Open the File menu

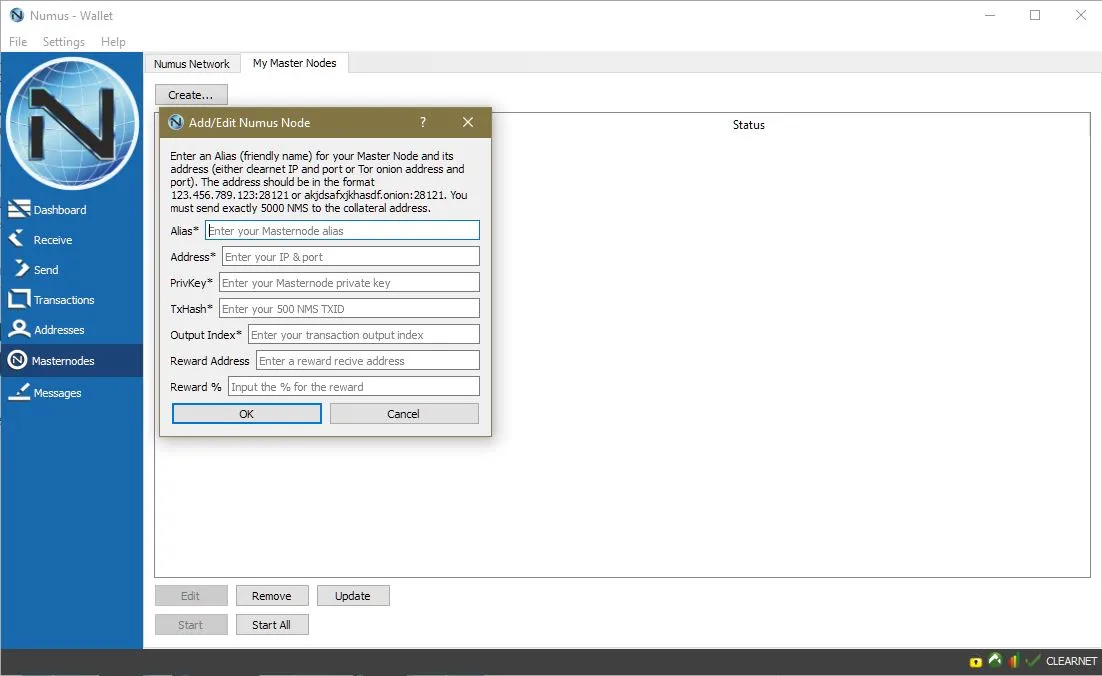click(18, 41)
